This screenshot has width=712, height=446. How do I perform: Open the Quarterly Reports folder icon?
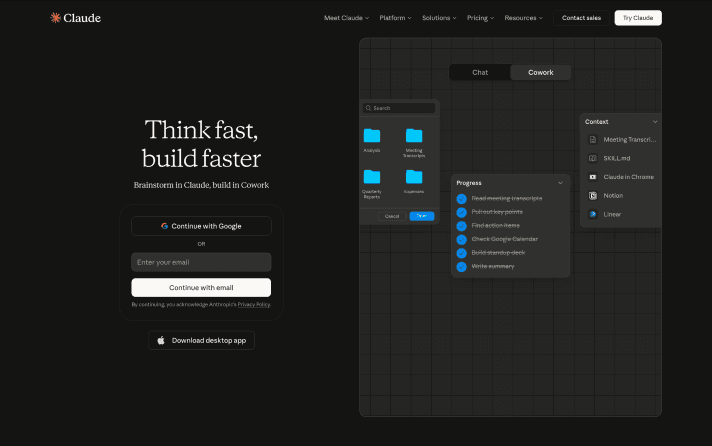372,177
